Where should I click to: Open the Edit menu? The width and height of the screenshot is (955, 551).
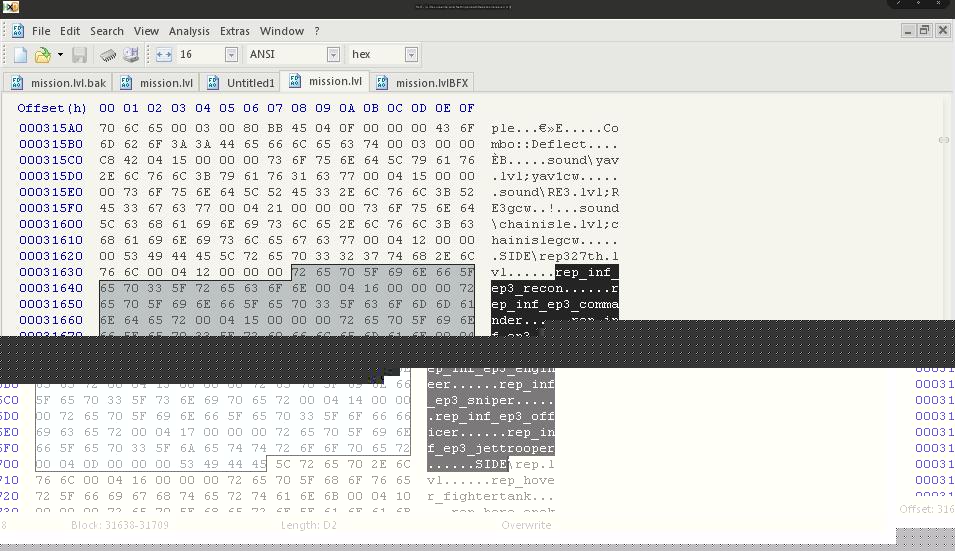coord(69,31)
